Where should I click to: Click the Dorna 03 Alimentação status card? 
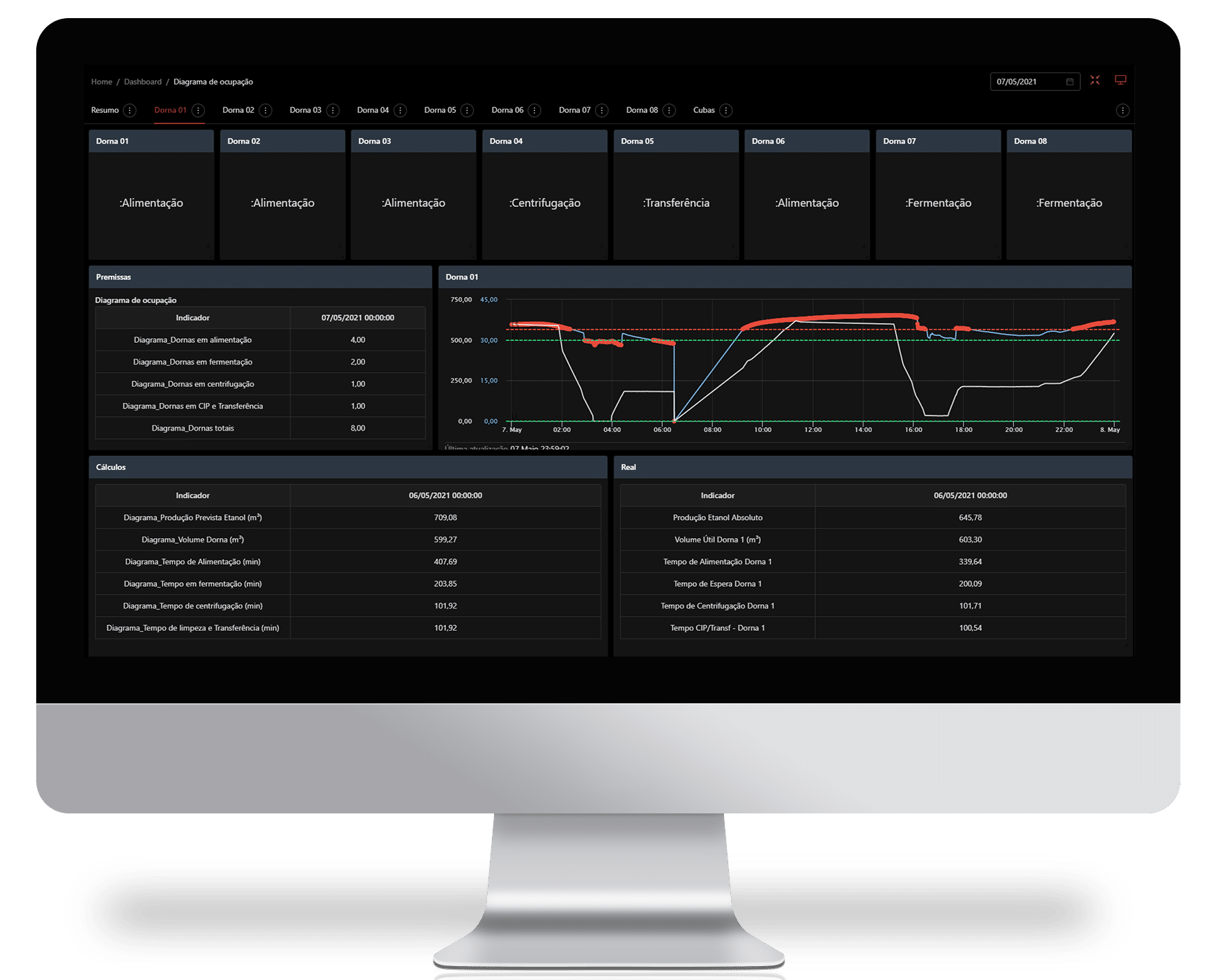click(x=413, y=195)
